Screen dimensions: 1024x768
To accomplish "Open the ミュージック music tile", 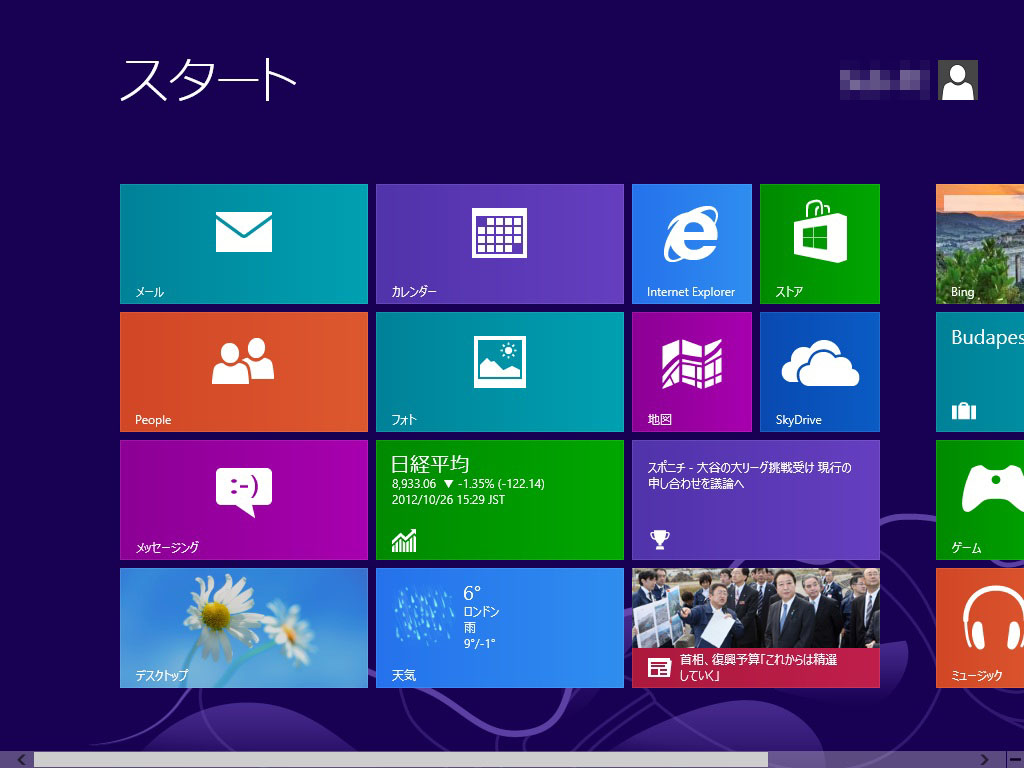I will (x=980, y=628).
